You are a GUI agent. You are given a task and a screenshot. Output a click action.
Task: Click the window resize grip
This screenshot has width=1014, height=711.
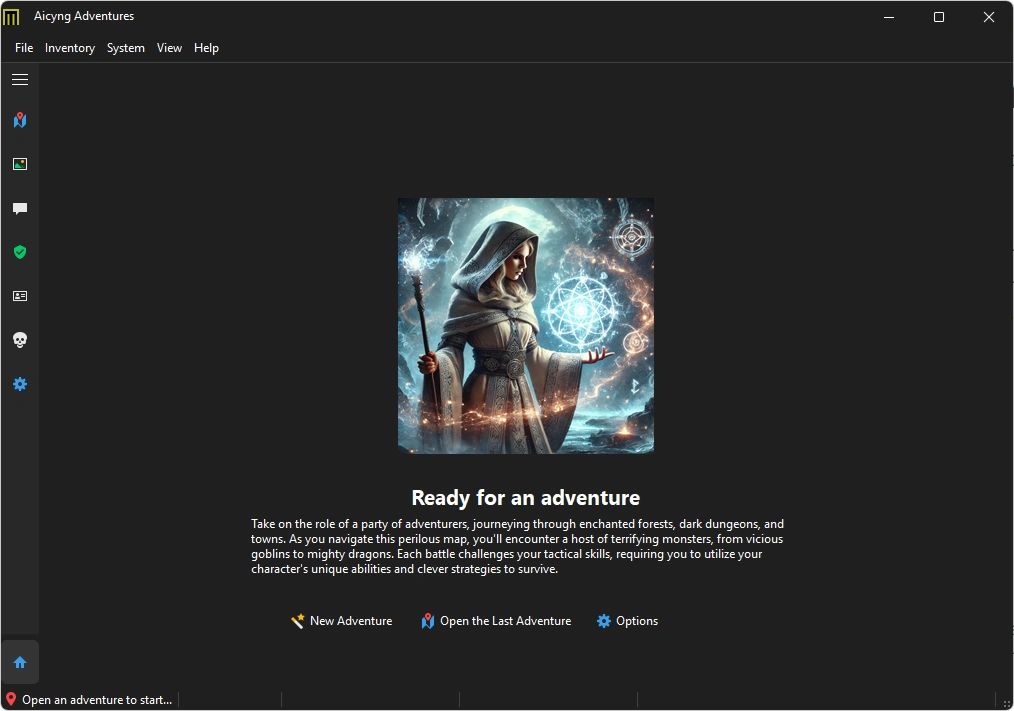pos(1006,704)
